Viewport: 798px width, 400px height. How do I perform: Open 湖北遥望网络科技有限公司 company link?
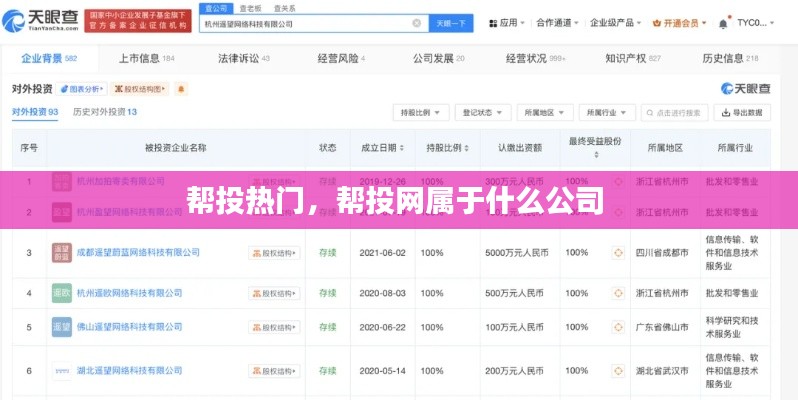click(x=128, y=371)
